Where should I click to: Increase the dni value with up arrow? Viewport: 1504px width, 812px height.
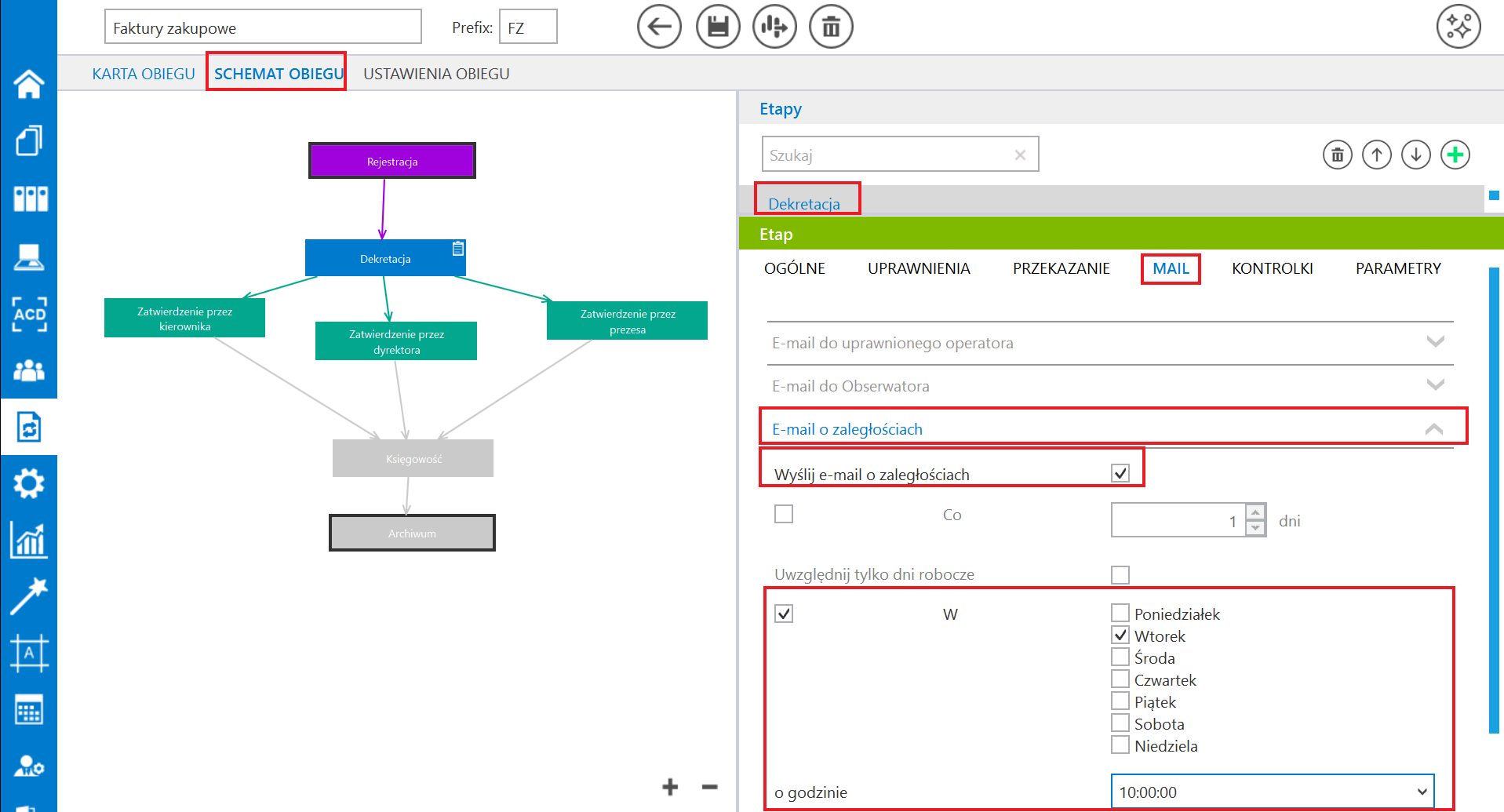(1255, 512)
